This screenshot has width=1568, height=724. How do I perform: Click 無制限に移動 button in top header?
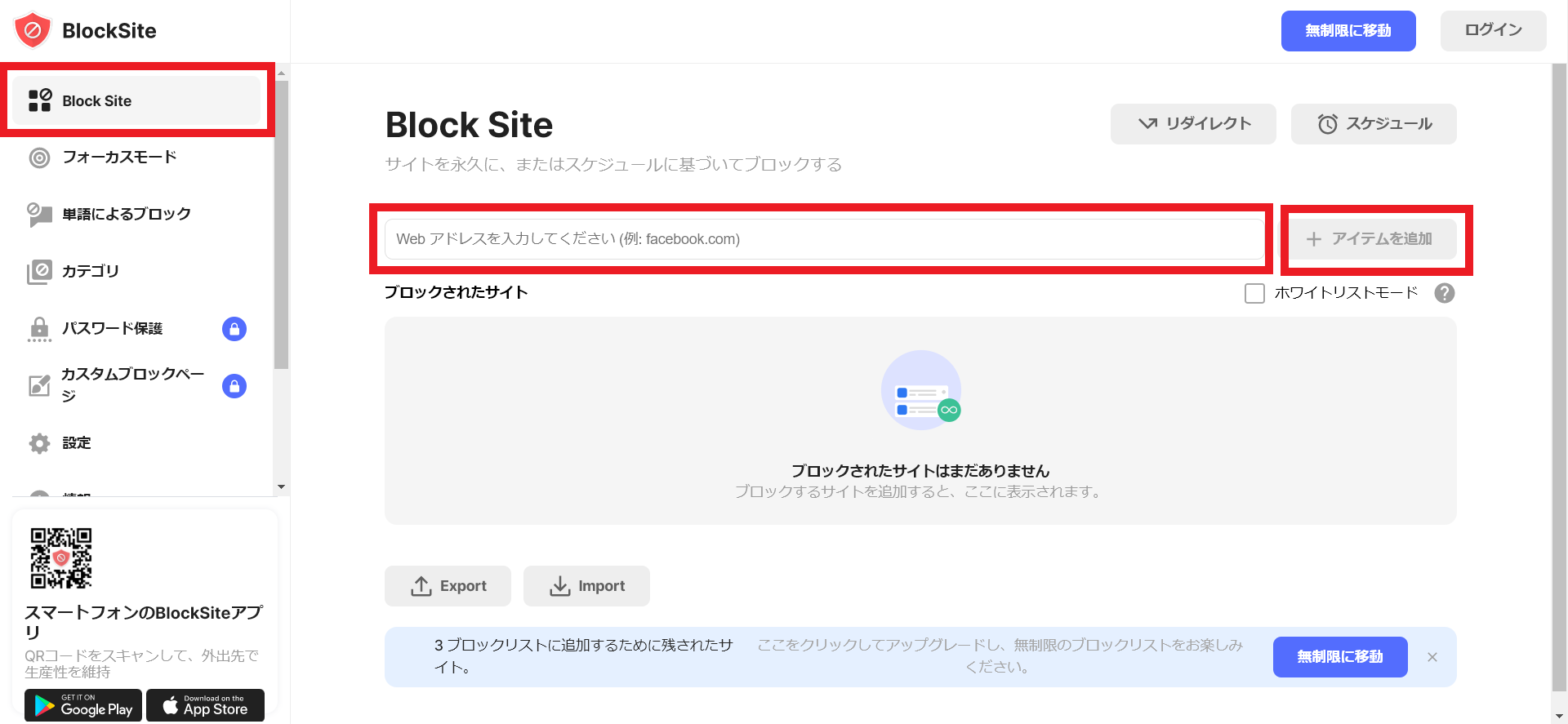click(1348, 31)
